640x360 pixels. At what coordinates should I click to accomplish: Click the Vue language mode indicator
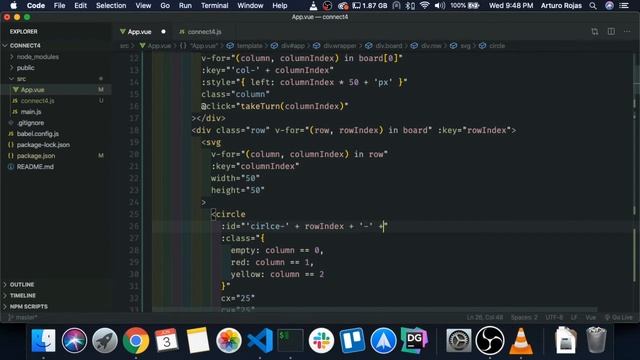tap(591, 317)
